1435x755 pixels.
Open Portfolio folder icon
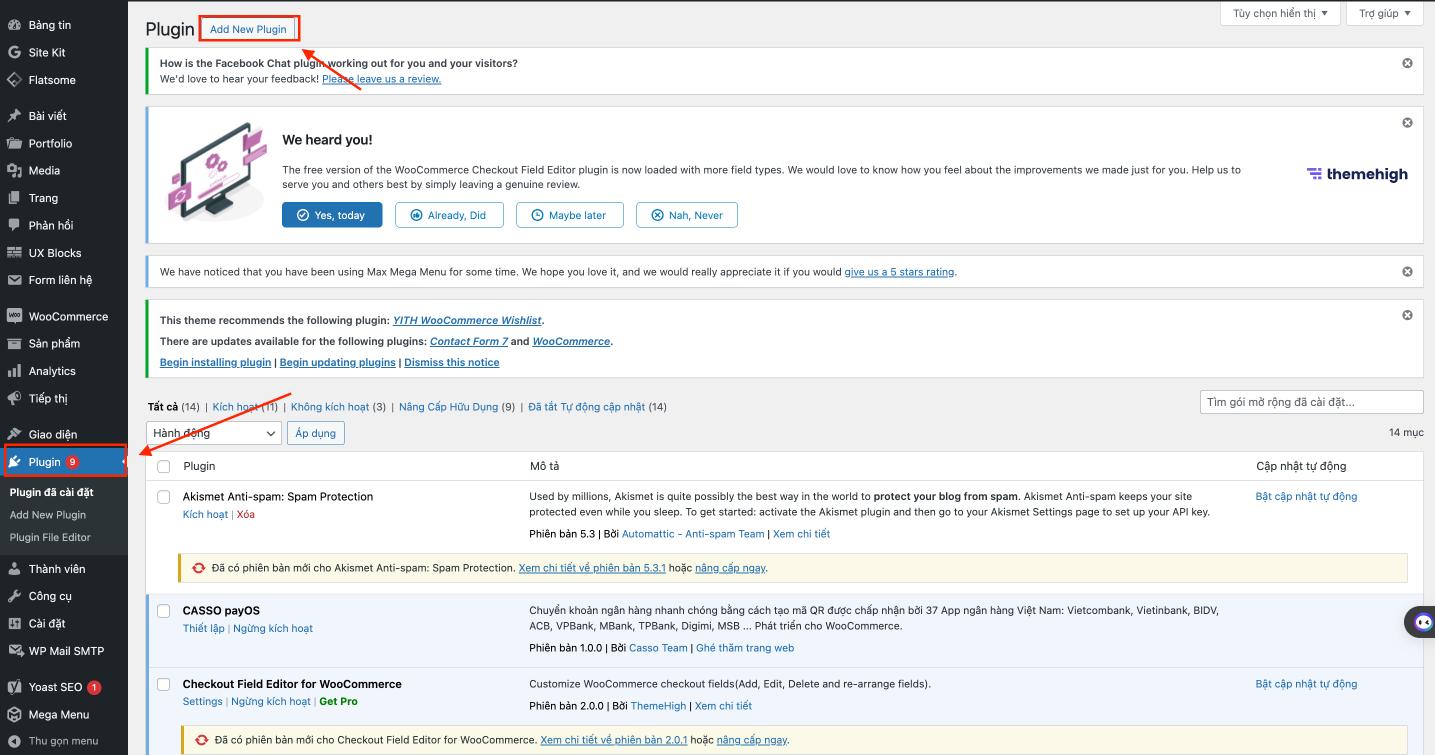pos(14,143)
